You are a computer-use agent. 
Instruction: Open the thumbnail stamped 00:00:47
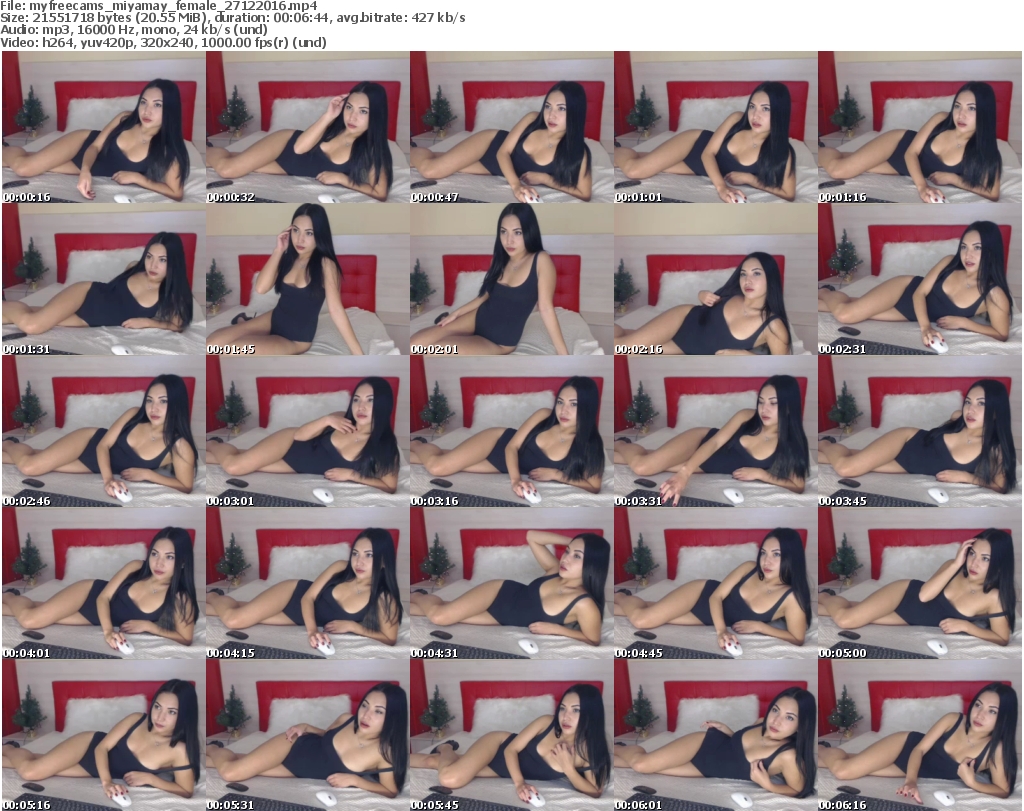pyautogui.click(x=511, y=127)
